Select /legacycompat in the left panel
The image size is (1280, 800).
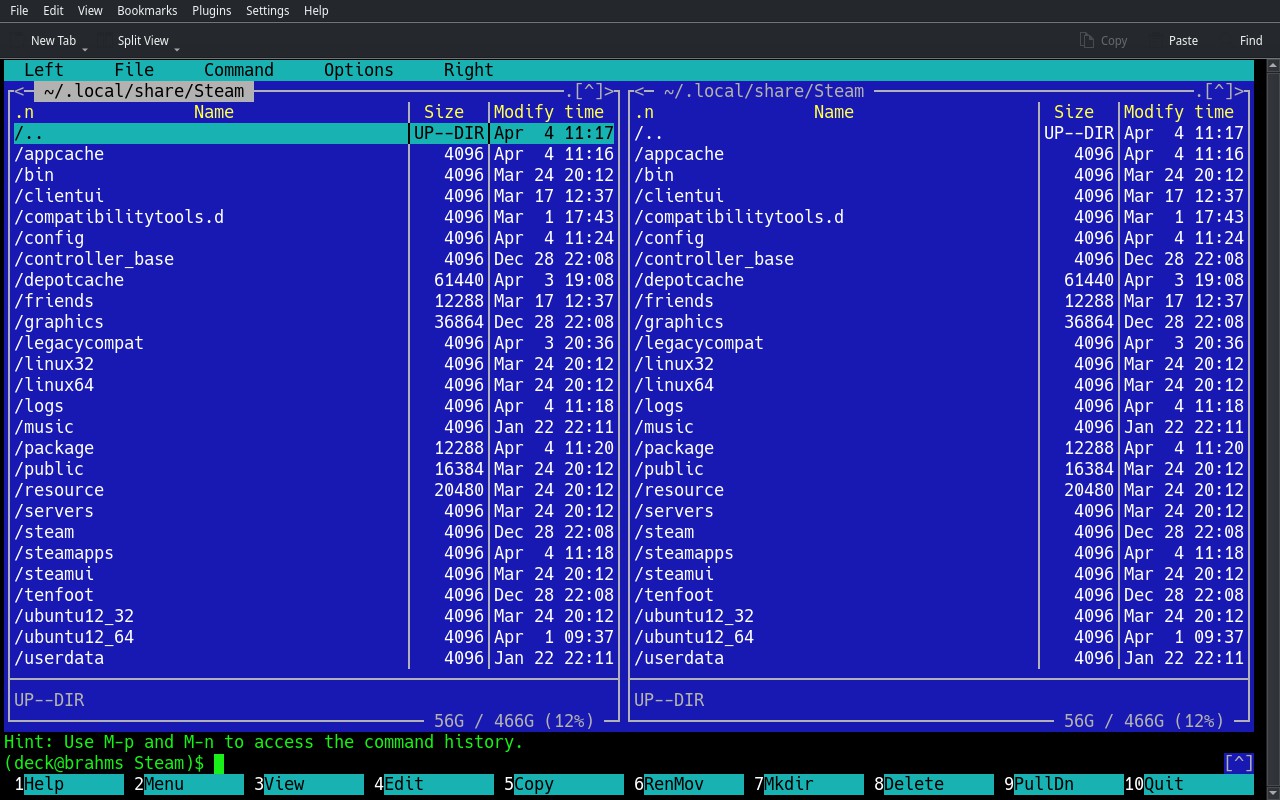[314, 343]
